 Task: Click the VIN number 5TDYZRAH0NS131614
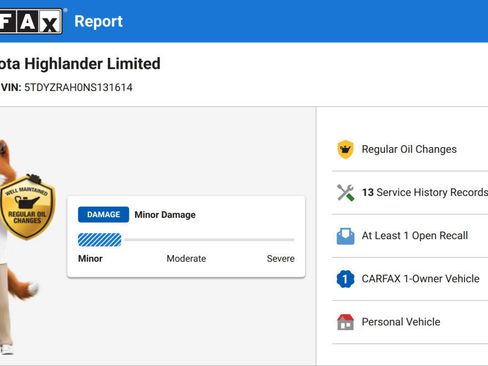click(x=78, y=88)
